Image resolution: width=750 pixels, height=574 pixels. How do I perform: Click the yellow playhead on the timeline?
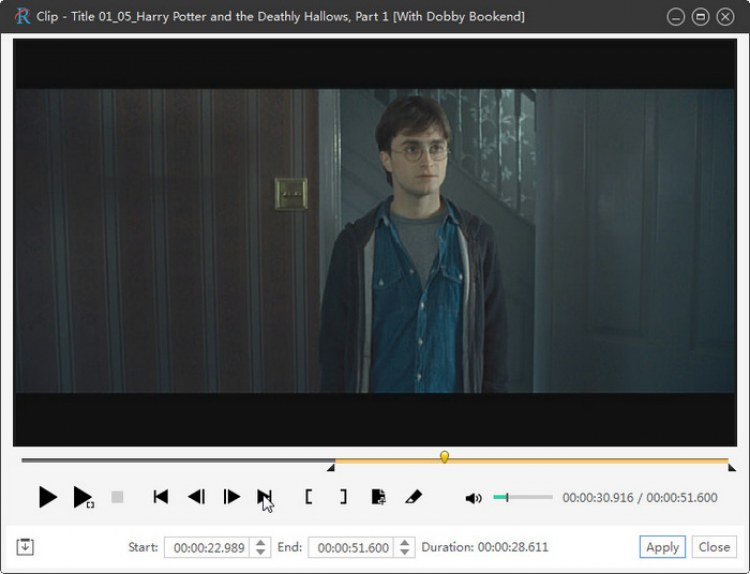click(444, 457)
